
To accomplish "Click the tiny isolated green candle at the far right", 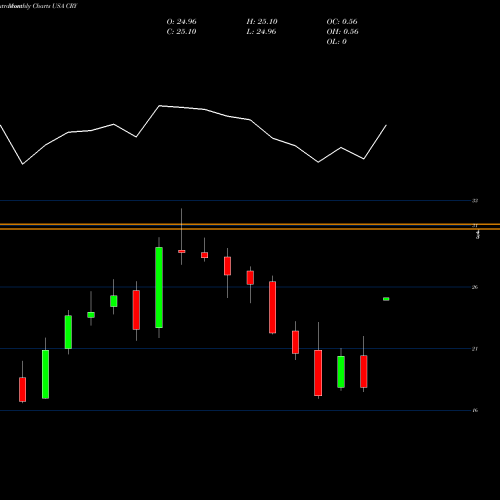I will pyautogui.click(x=386, y=299).
